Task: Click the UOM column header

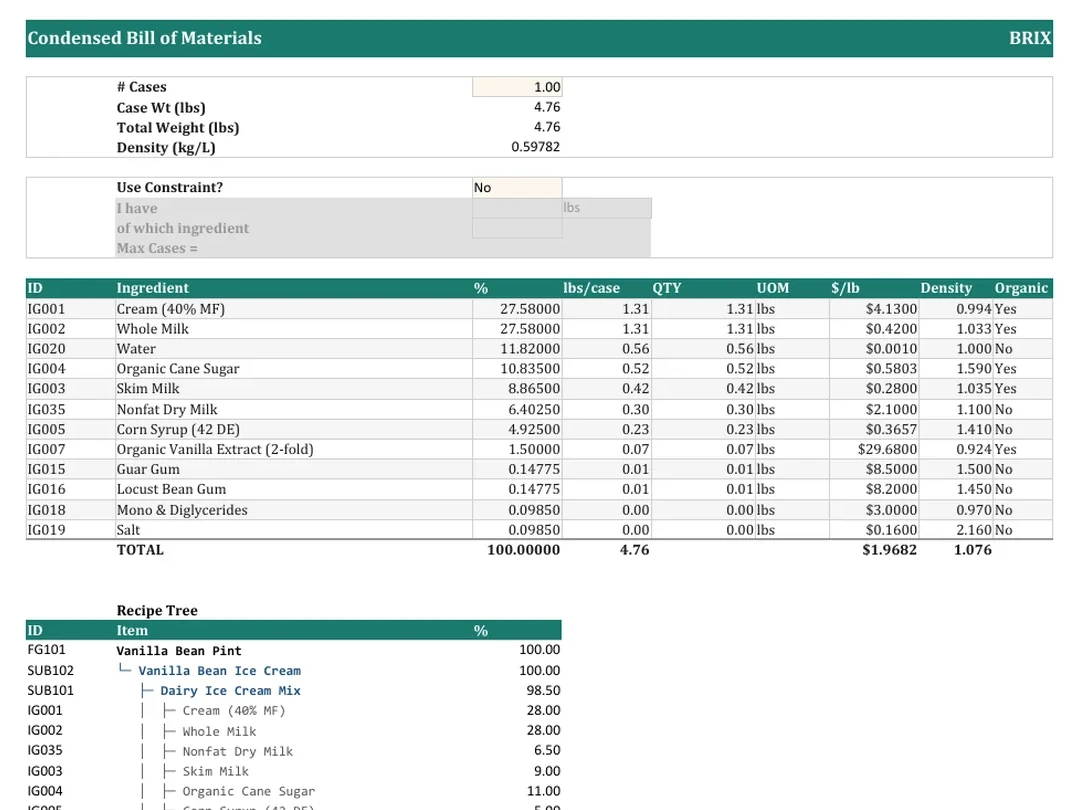Action: (773, 288)
